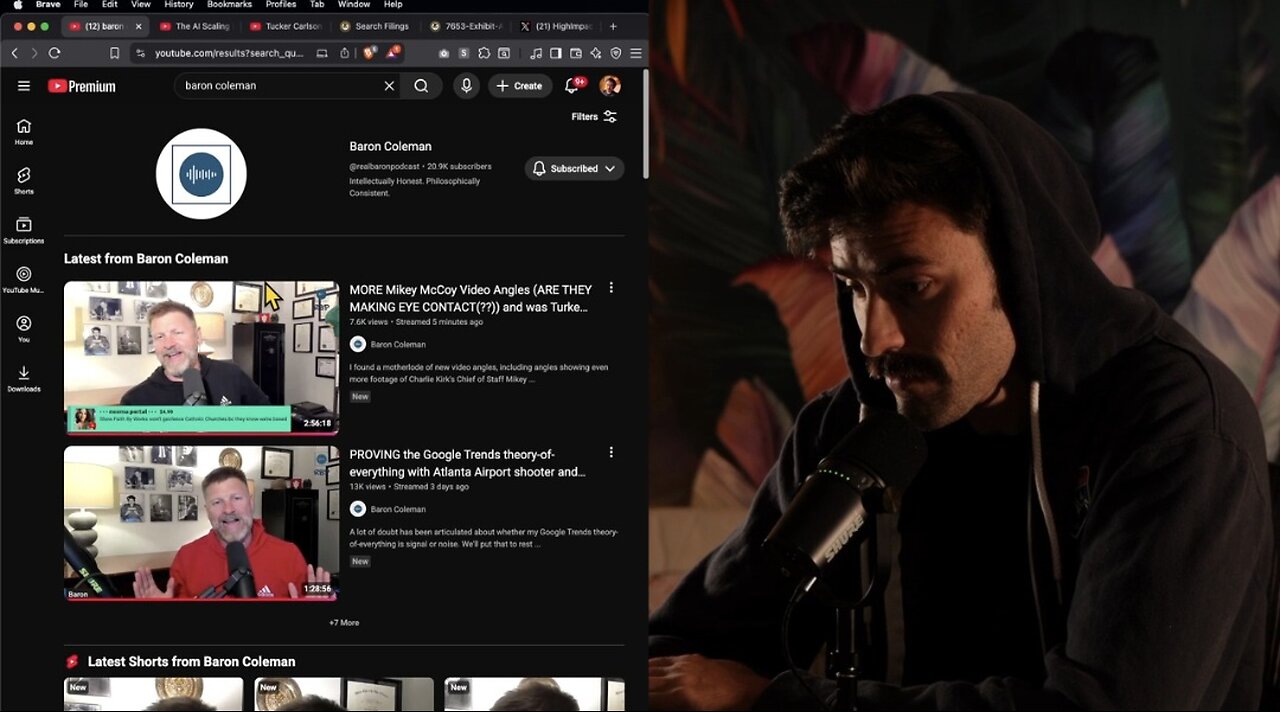The height and width of the screenshot is (712, 1280).
Task: Go back with the browser arrow
Action: click(x=14, y=53)
